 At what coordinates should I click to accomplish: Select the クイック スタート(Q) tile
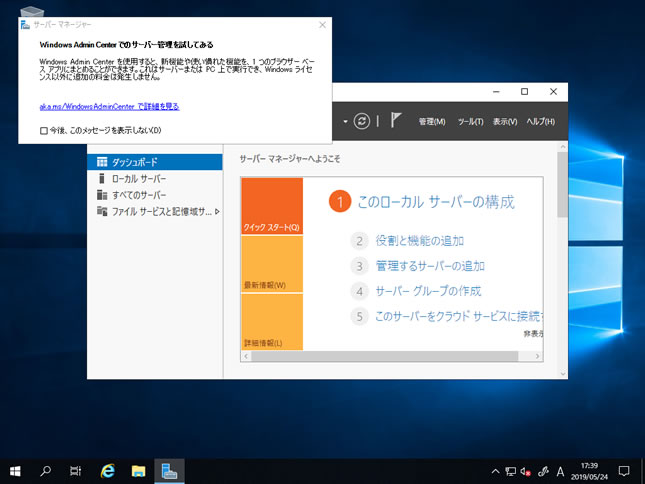click(x=272, y=206)
